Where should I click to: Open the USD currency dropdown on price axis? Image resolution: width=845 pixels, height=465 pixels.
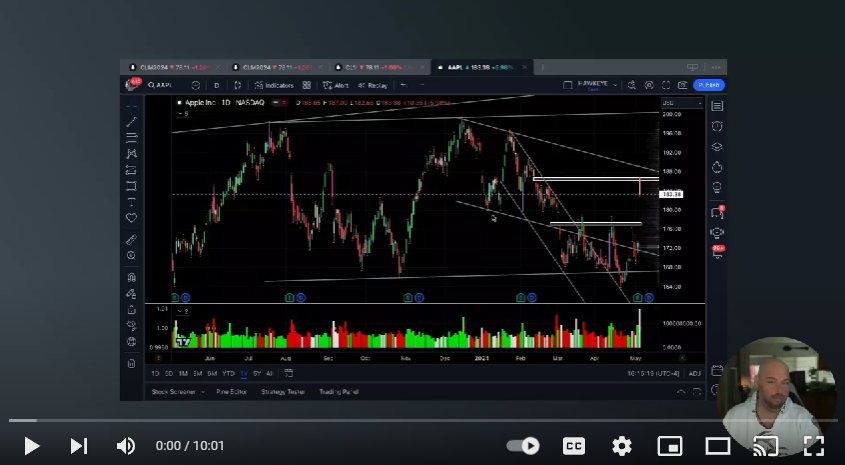point(668,103)
